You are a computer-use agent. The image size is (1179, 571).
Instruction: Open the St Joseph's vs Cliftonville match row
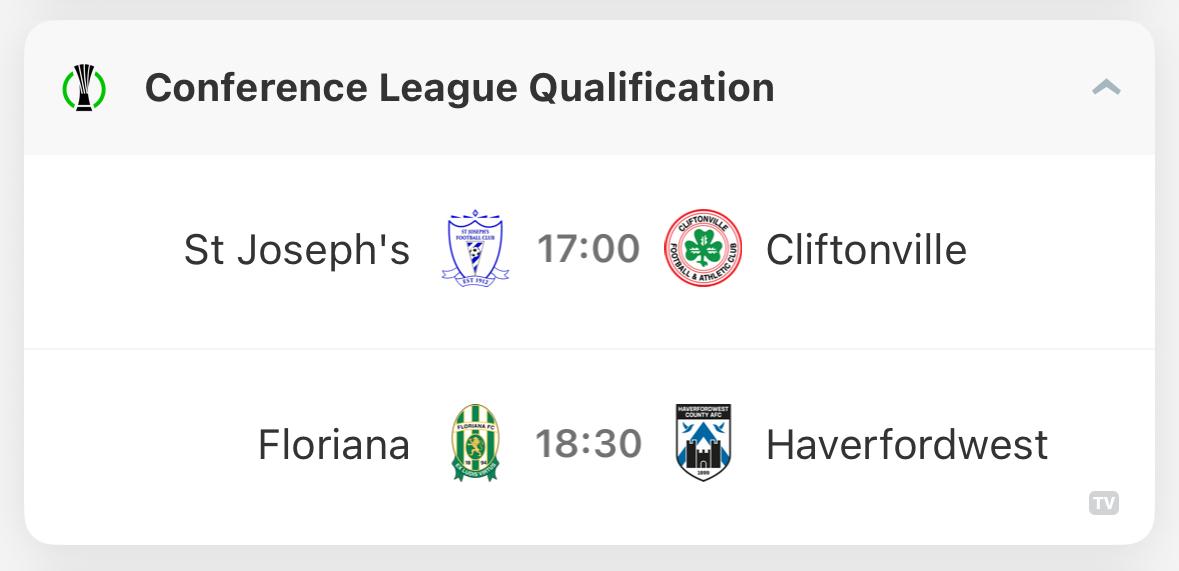click(x=590, y=252)
